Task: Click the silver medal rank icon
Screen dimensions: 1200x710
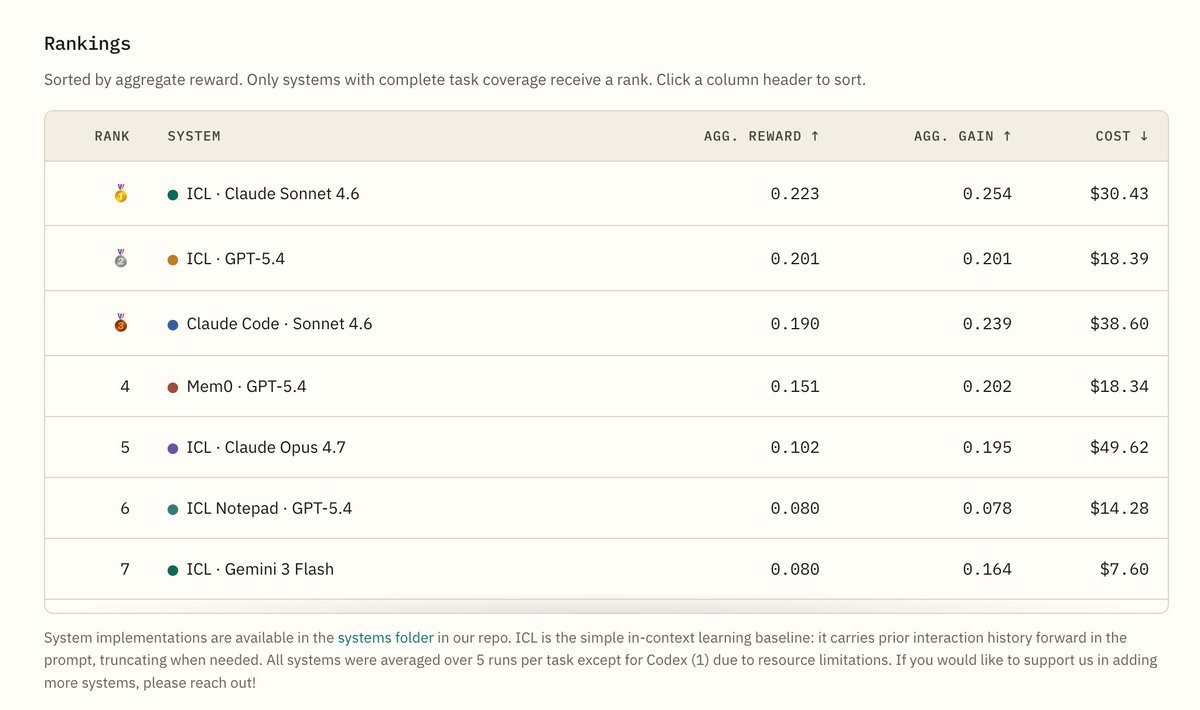Action: (x=120, y=258)
